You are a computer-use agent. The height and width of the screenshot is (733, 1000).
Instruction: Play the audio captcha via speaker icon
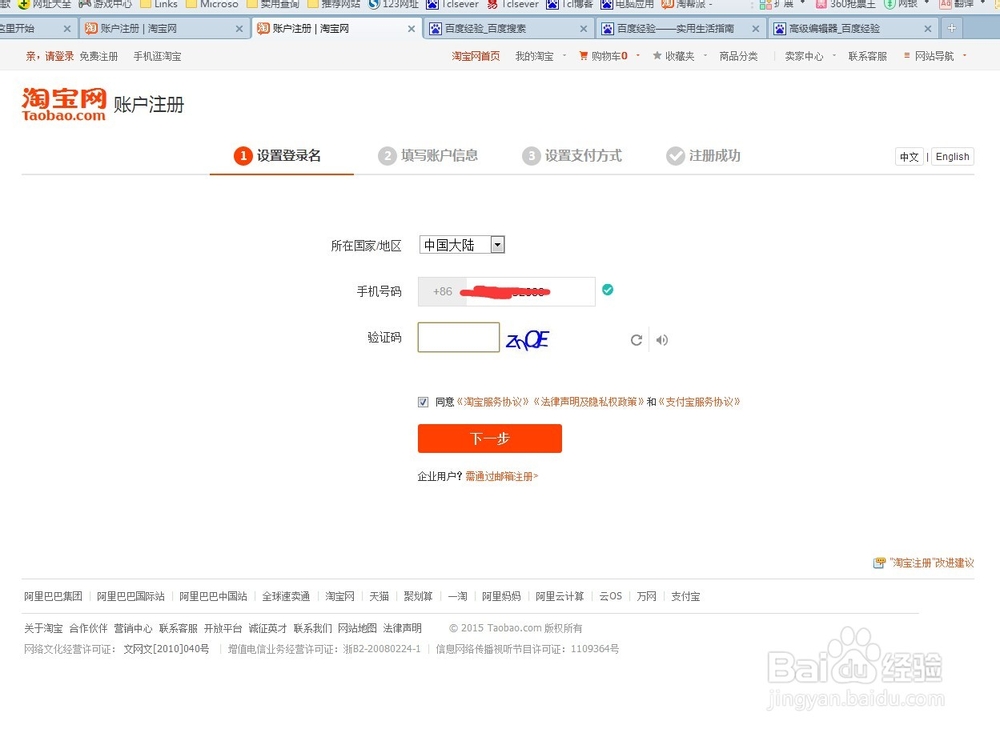(661, 339)
